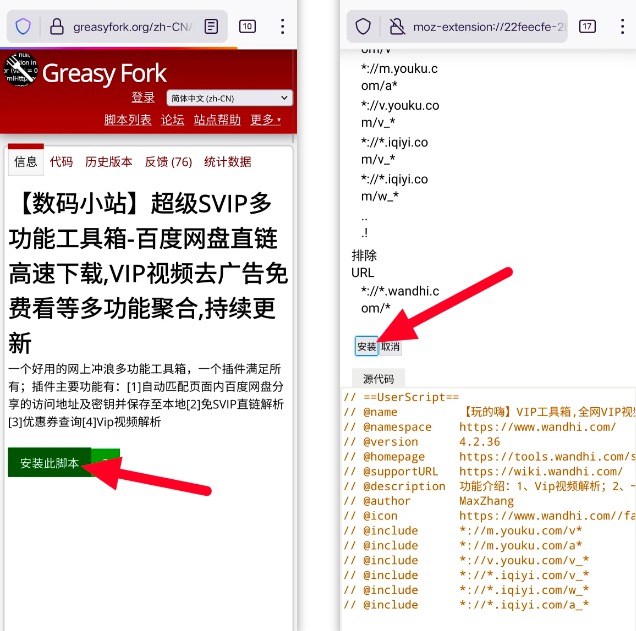
Task: Click the @description code line
Action: point(489,486)
